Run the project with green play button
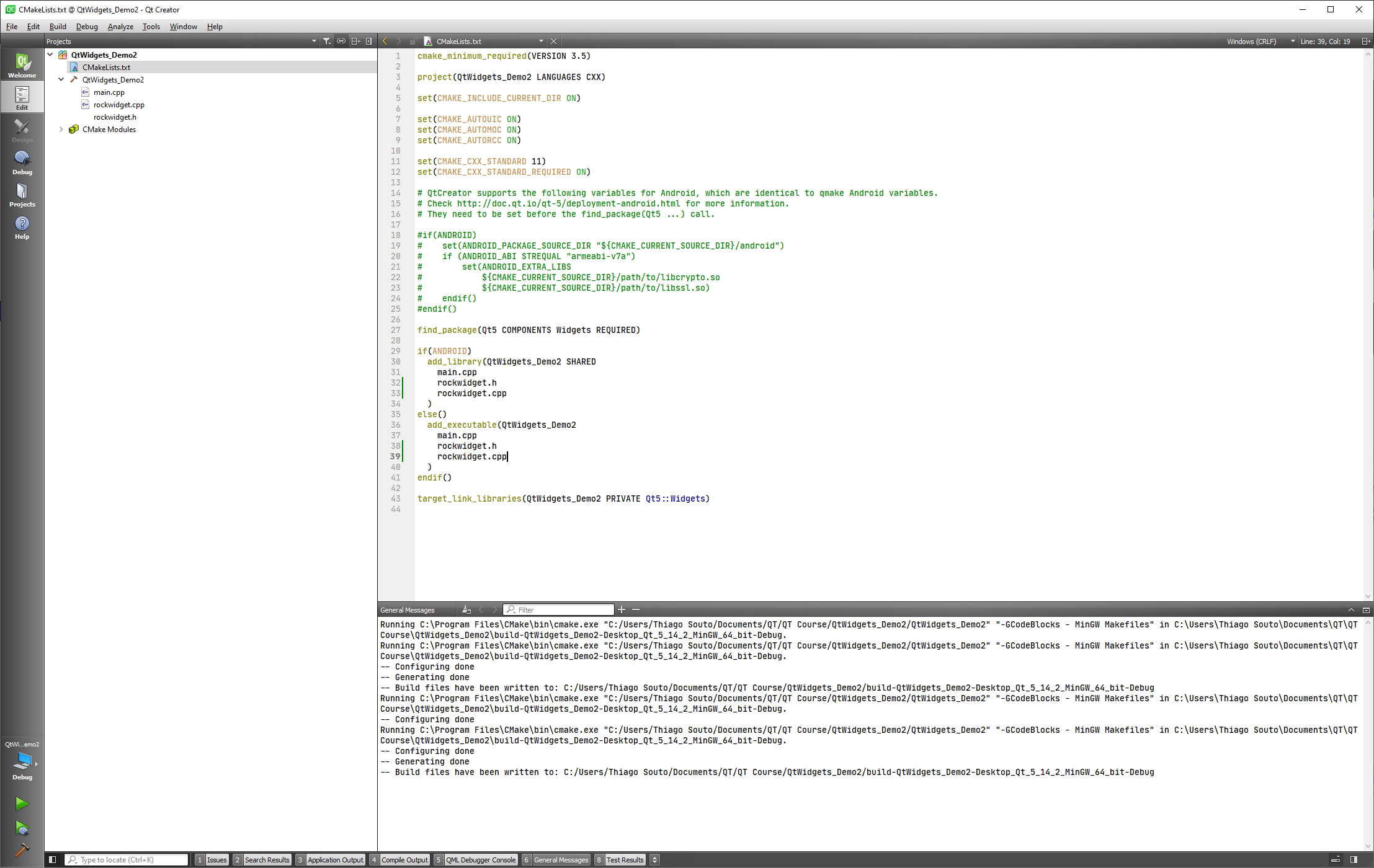The width and height of the screenshot is (1374, 868). pyautogui.click(x=22, y=804)
